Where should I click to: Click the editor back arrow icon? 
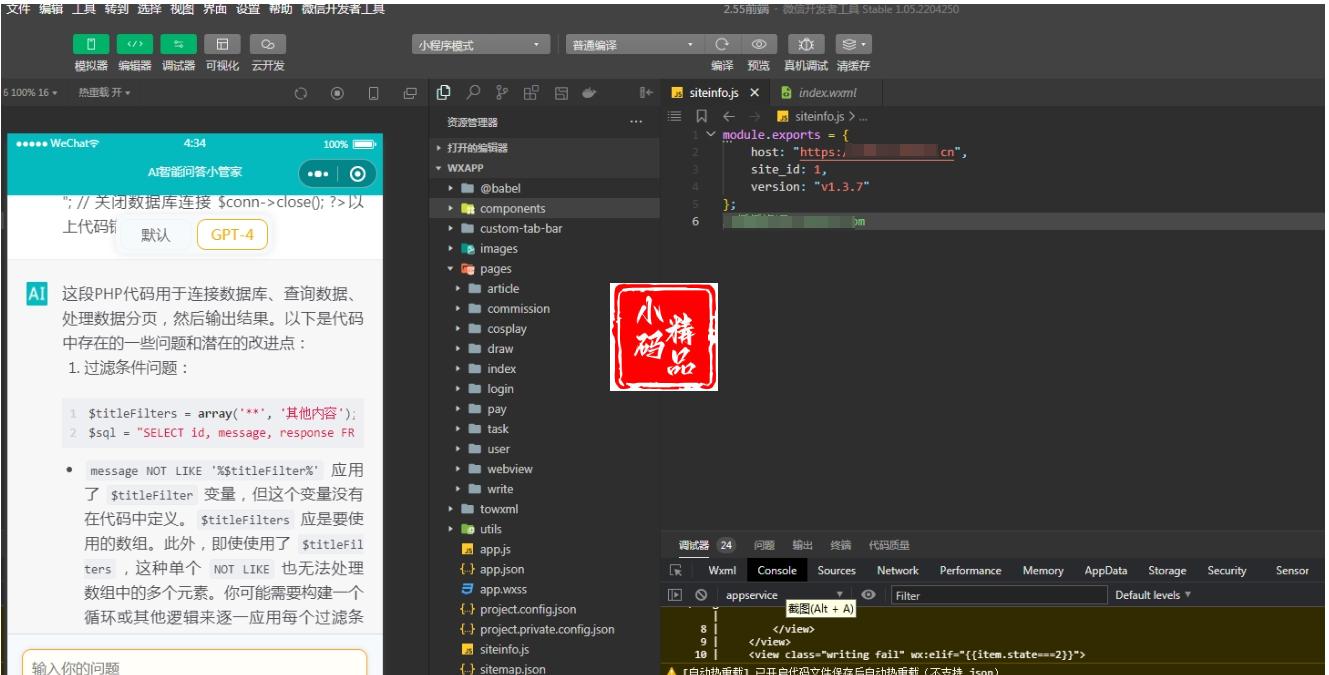tap(728, 117)
